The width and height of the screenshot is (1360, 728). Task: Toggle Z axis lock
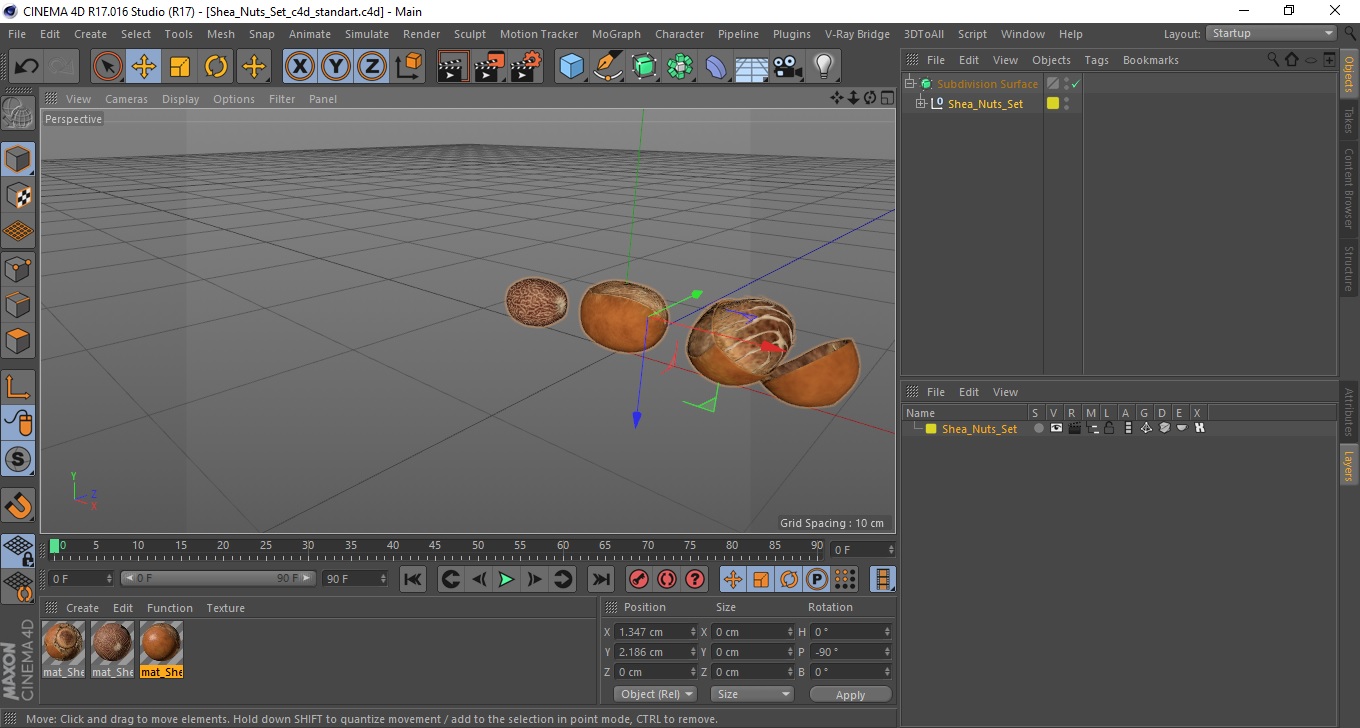pos(372,67)
